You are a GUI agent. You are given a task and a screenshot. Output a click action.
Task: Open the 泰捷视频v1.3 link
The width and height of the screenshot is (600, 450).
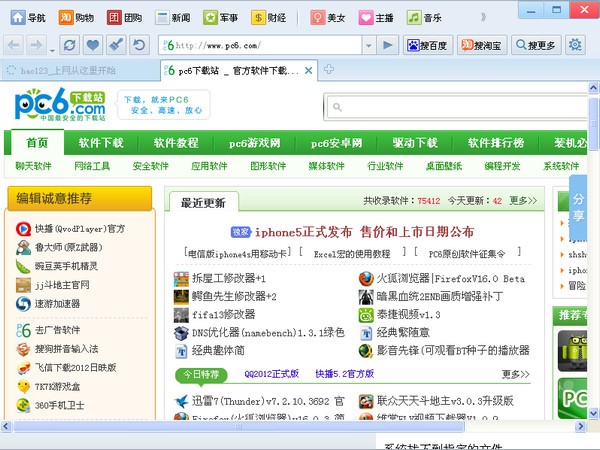(x=409, y=315)
